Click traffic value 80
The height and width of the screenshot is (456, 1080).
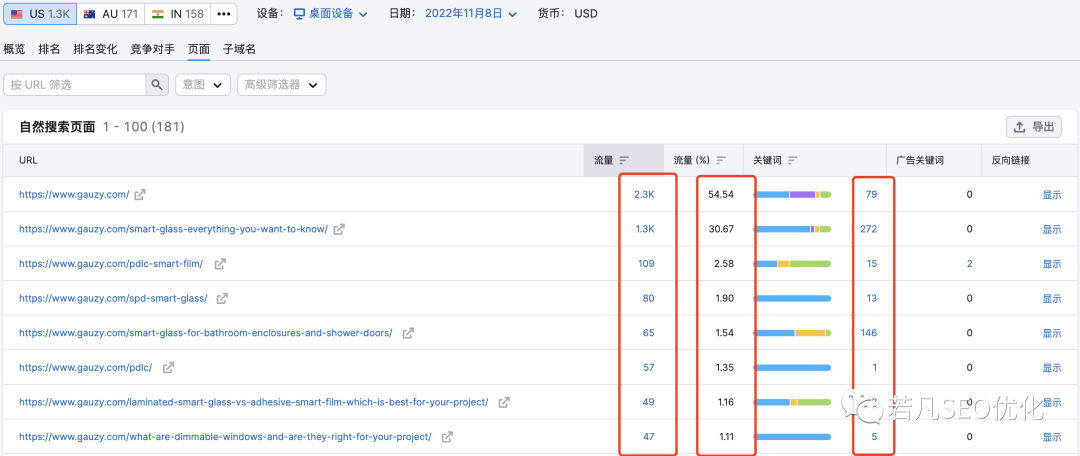coord(648,298)
